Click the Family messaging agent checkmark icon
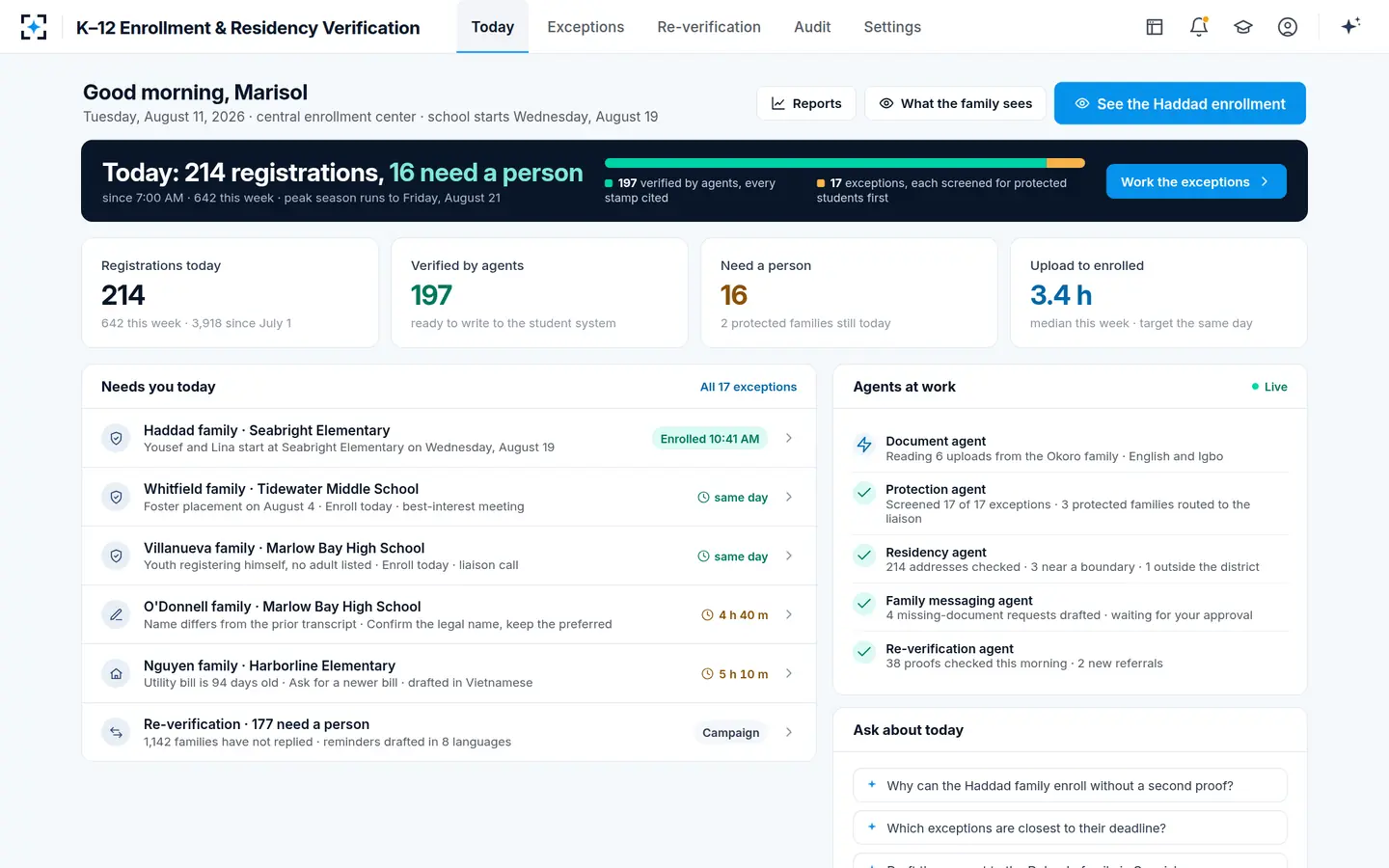 click(x=864, y=604)
